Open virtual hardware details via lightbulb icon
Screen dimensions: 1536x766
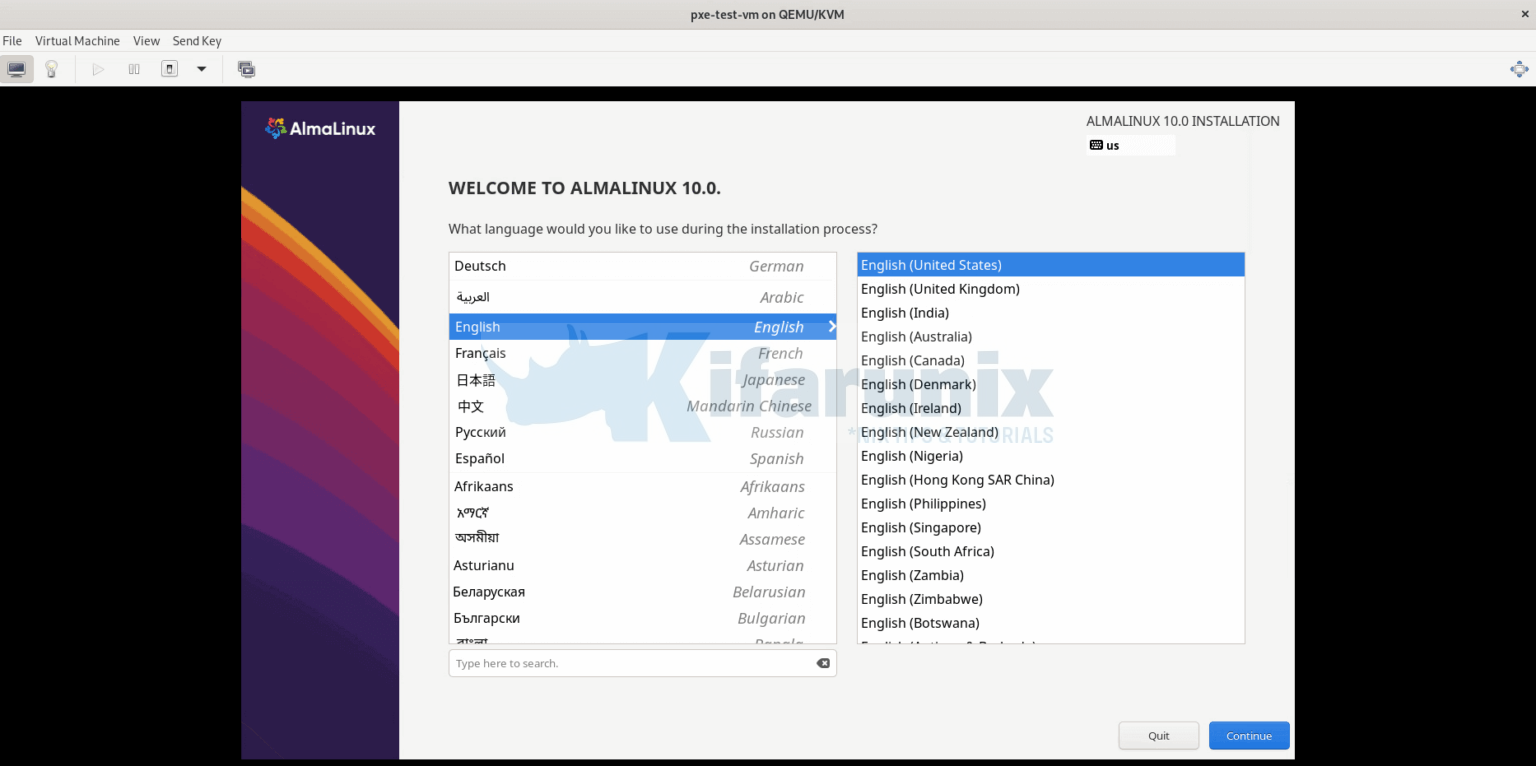pyautogui.click(x=53, y=68)
